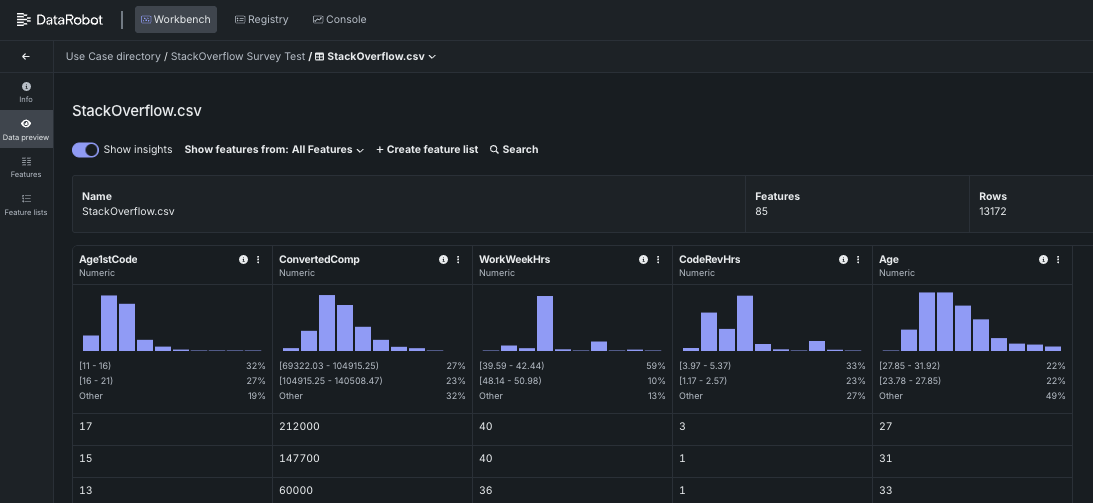Open the Workbench tab

pyautogui.click(x=176, y=19)
